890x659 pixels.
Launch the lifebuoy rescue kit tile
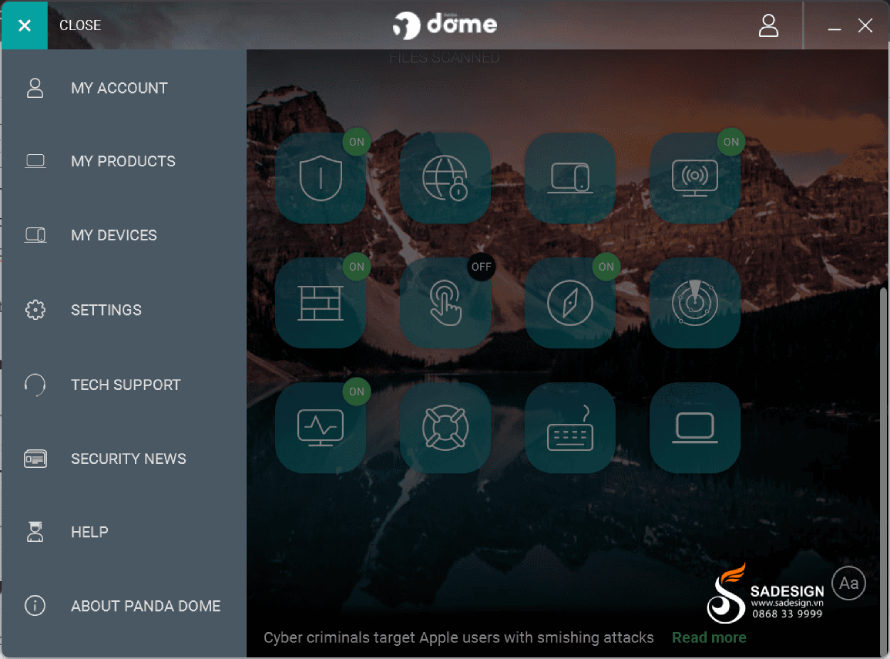(445, 427)
